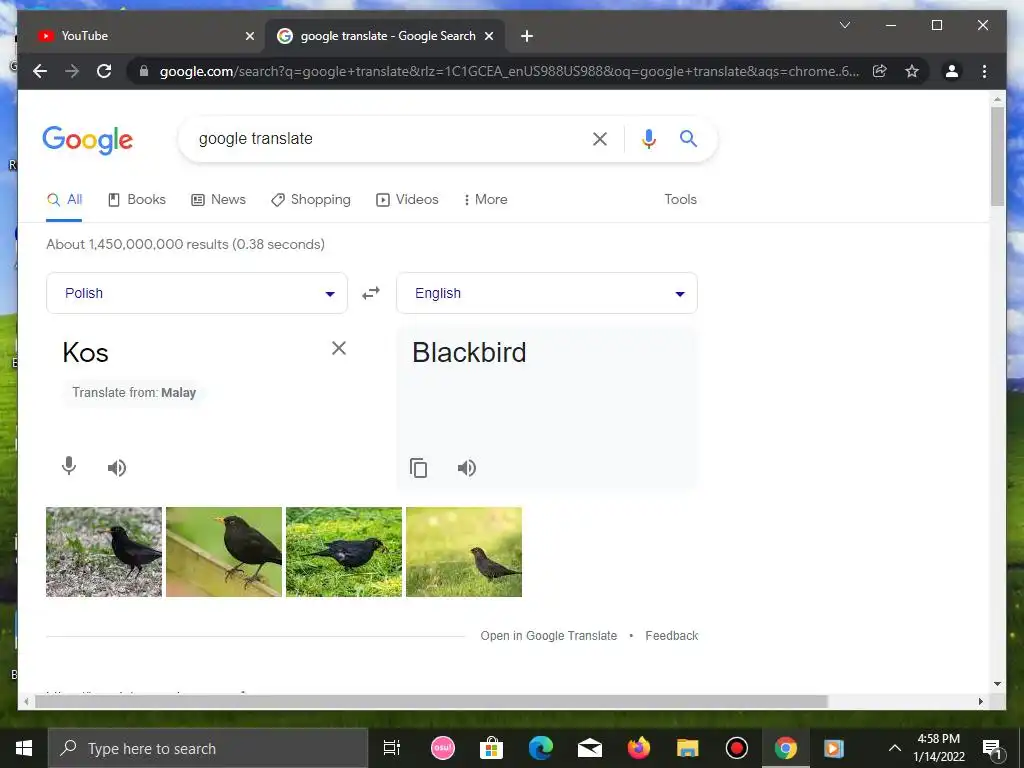Open the English target language dropdown
The width and height of the screenshot is (1024, 768).
coord(547,293)
